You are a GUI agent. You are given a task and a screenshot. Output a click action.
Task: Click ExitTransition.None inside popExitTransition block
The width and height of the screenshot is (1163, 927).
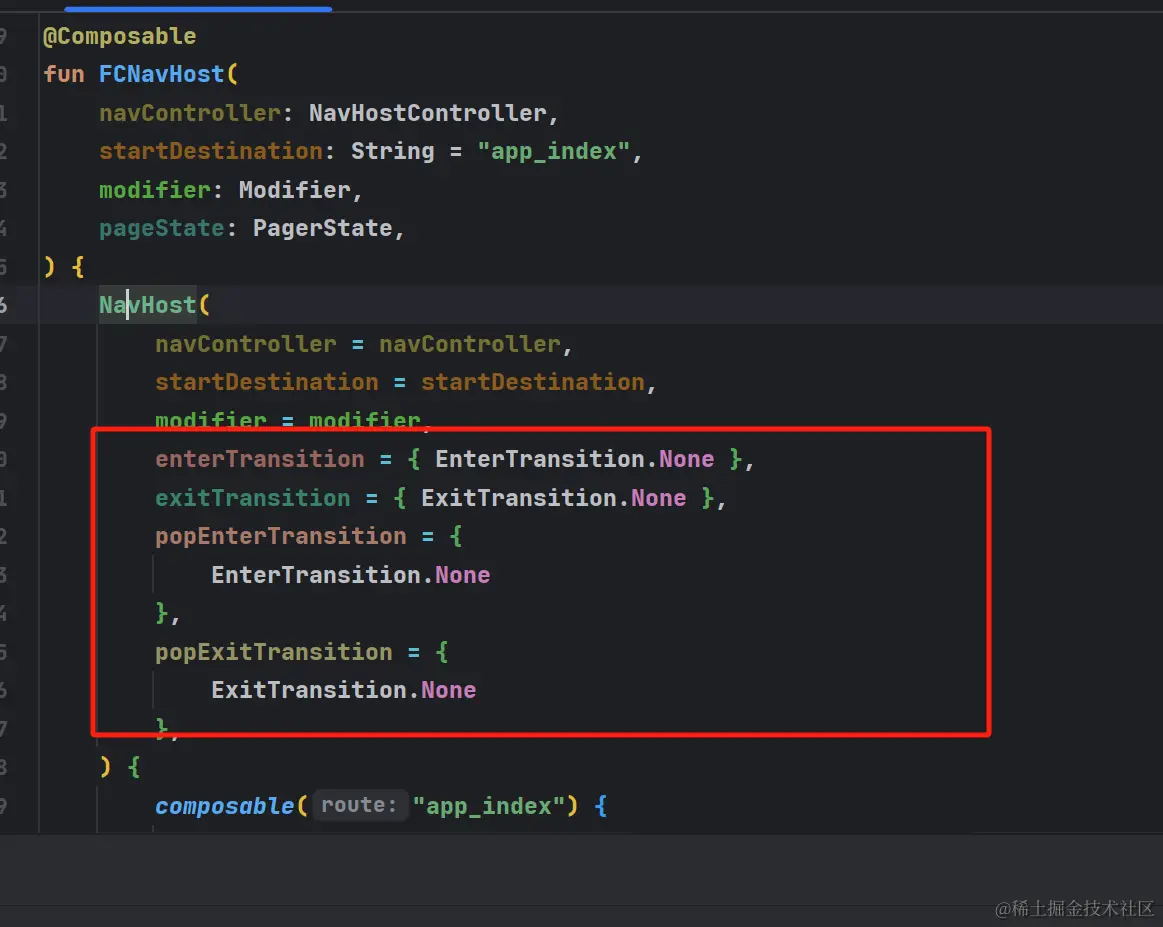point(343,690)
